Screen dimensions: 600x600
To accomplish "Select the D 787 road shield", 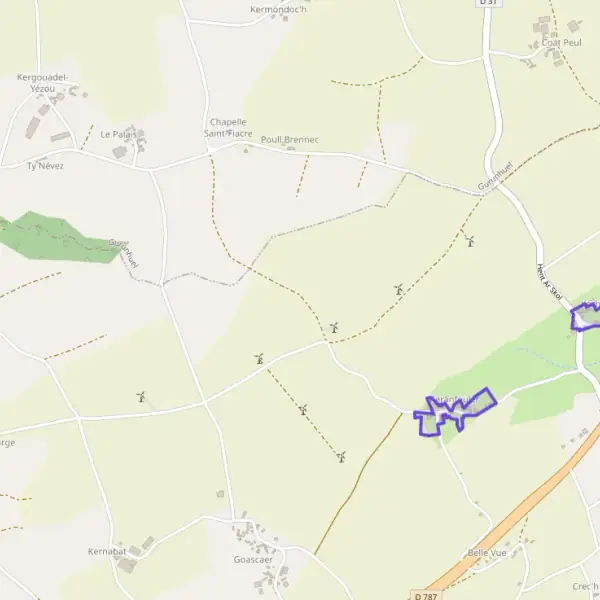I will [x=426, y=595].
